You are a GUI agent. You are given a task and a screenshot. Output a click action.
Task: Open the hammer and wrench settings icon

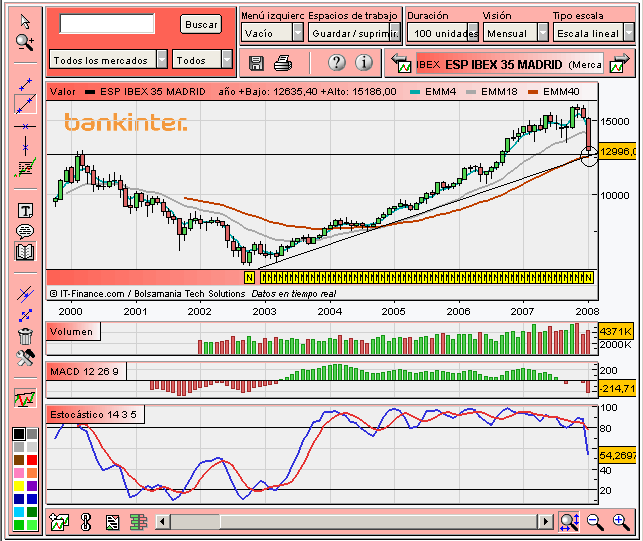click(x=25, y=358)
